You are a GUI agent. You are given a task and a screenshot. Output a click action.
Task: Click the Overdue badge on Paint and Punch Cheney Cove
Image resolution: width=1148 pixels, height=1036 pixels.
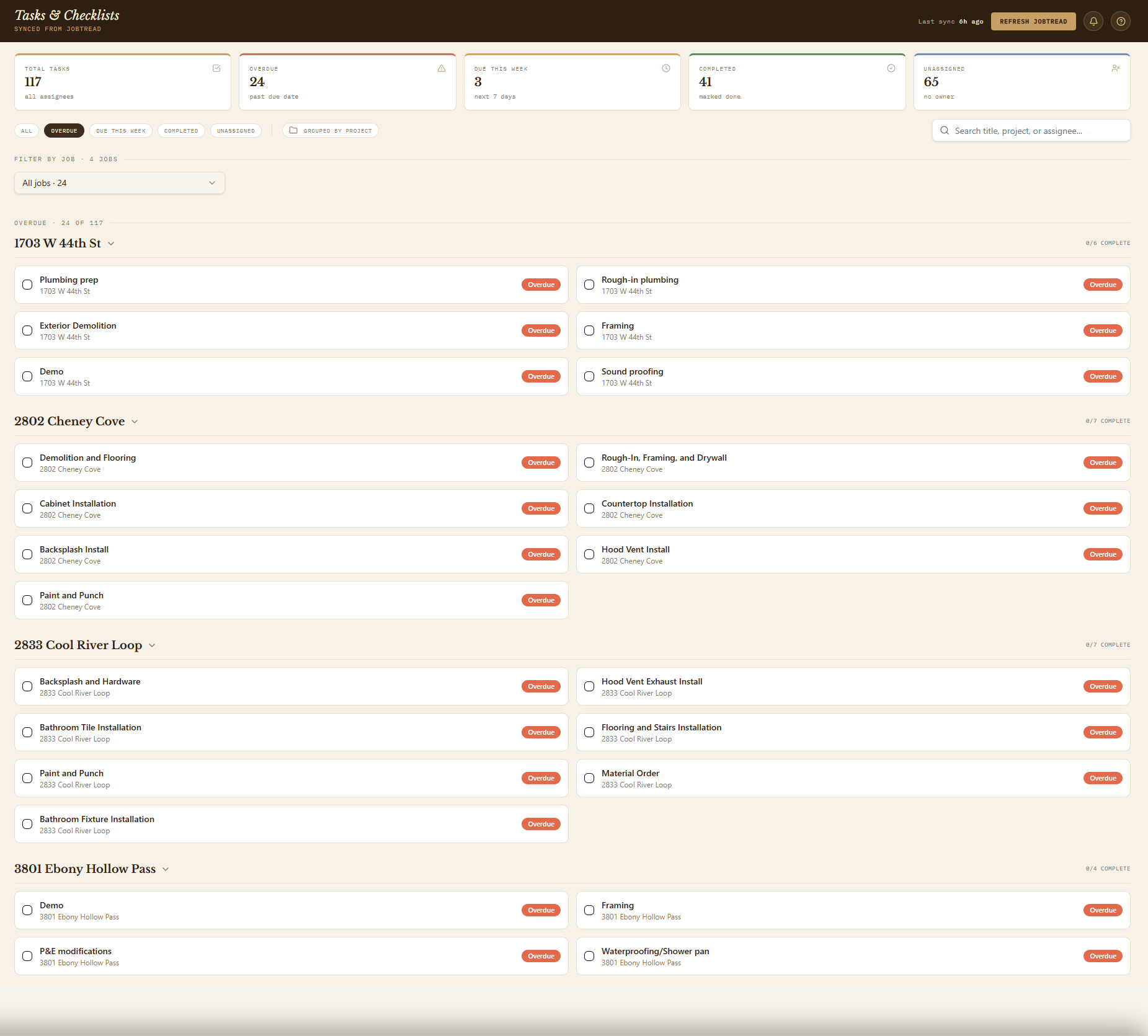pyautogui.click(x=541, y=600)
